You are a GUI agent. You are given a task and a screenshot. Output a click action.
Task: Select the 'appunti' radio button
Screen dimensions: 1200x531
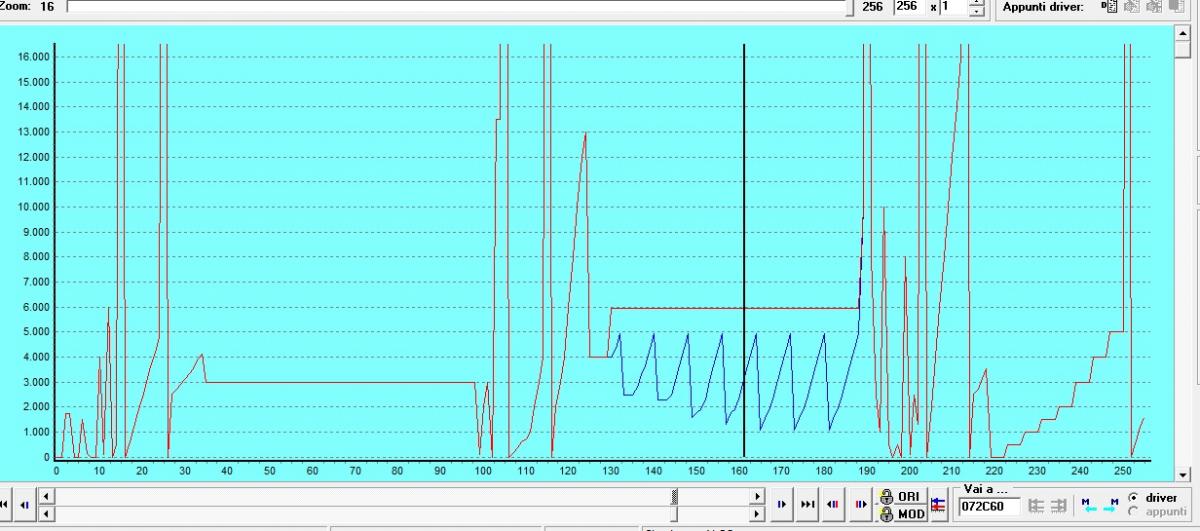1133,511
